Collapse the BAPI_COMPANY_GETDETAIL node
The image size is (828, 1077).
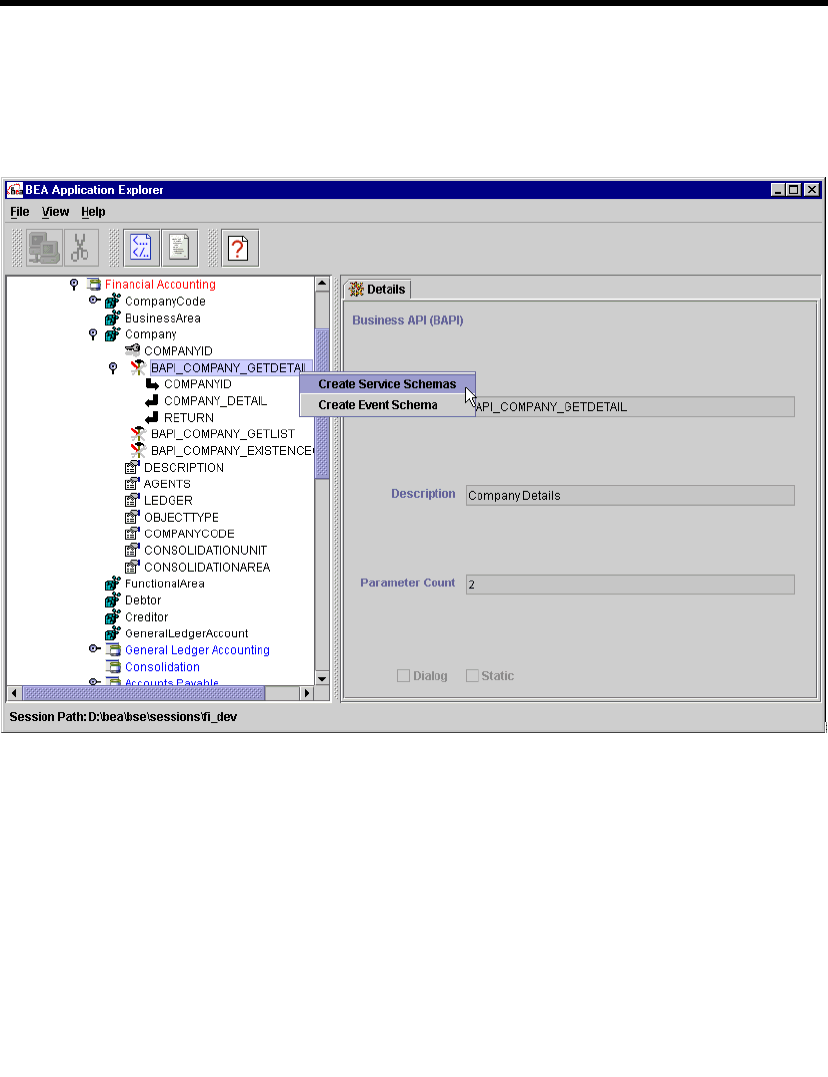(x=113, y=367)
